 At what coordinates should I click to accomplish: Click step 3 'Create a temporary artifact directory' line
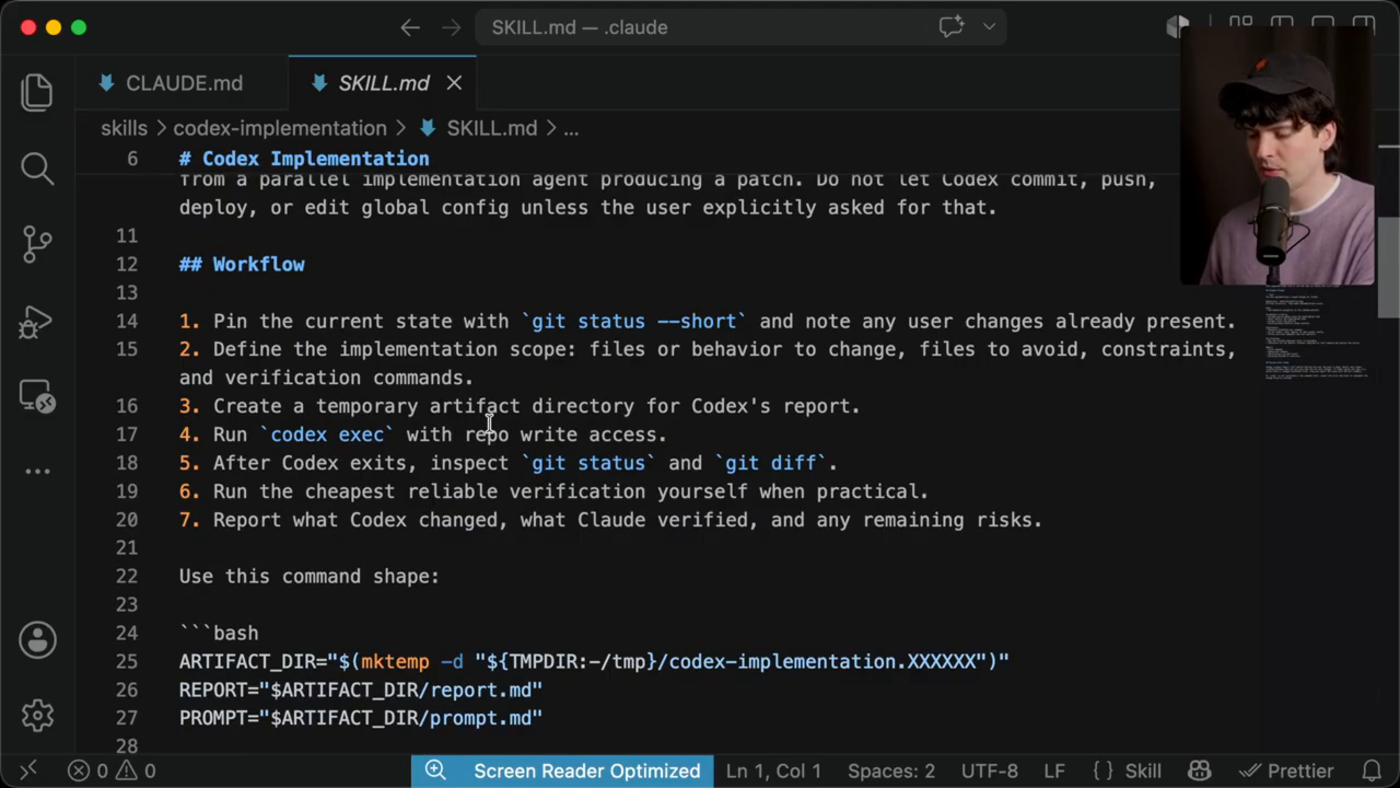point(519,406)
